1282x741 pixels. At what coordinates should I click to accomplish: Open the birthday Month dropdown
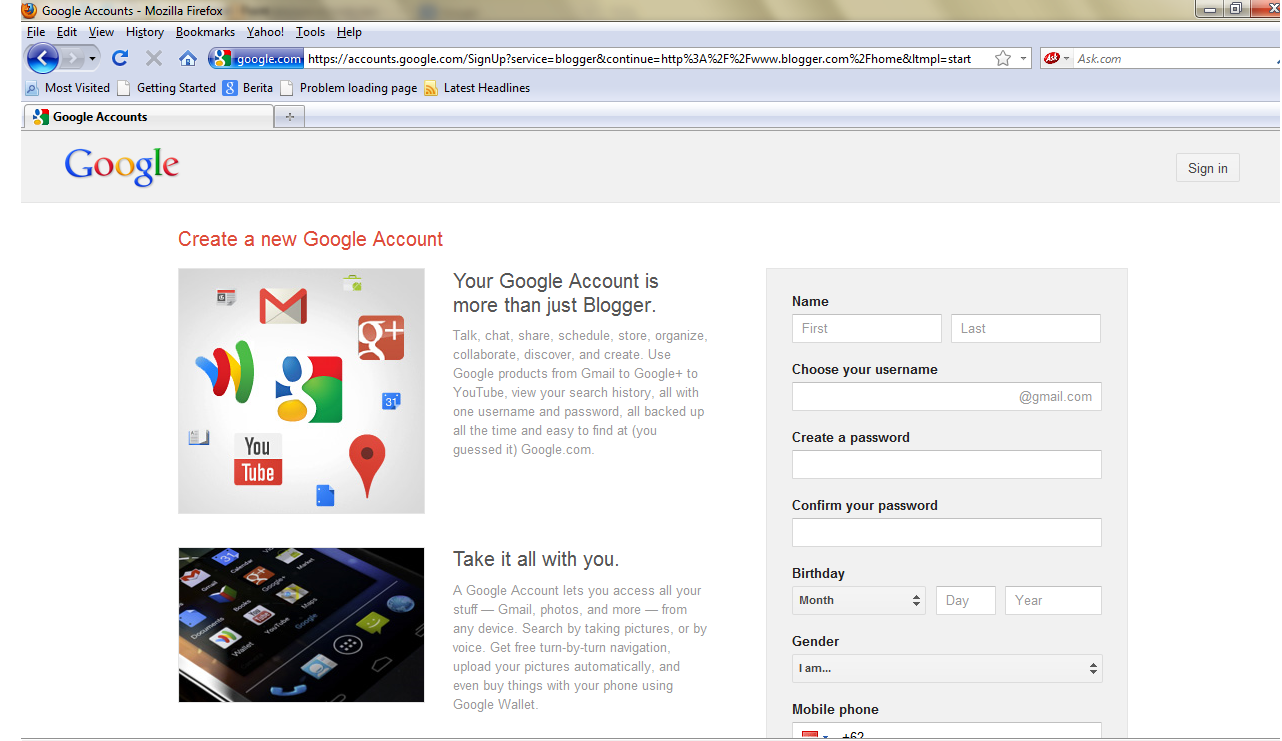point(859,600)
